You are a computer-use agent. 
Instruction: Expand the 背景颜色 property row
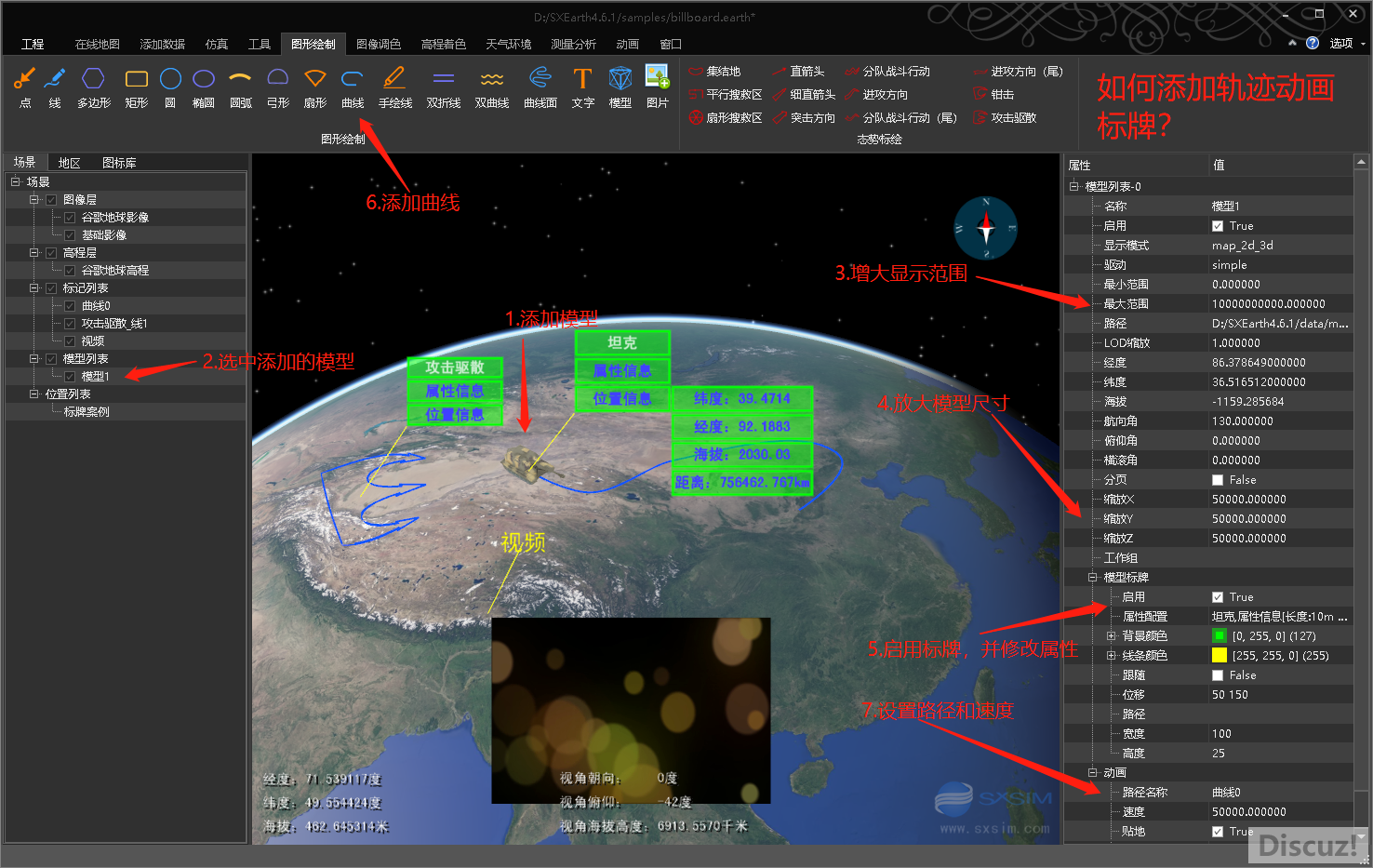click(x=1111, y=636)
